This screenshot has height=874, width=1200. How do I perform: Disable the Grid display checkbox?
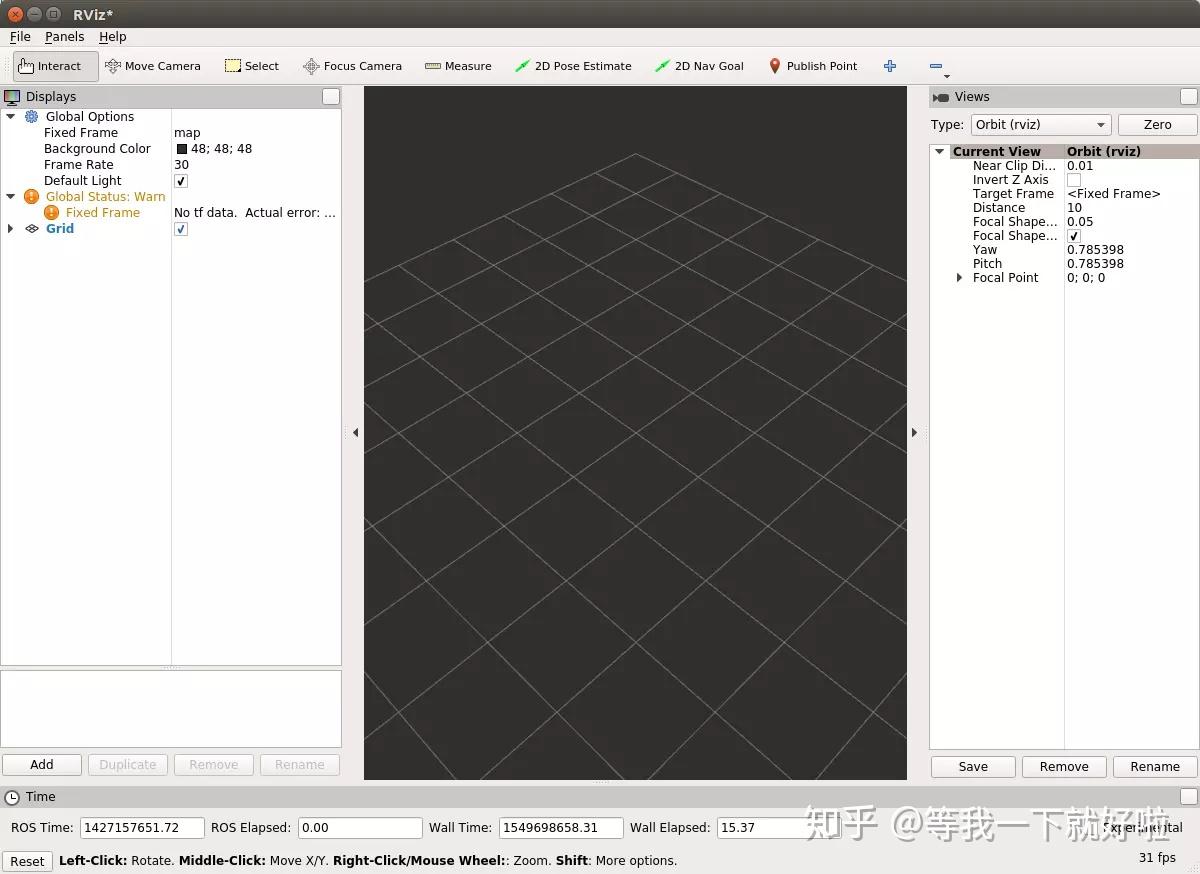tap(181, 229)
